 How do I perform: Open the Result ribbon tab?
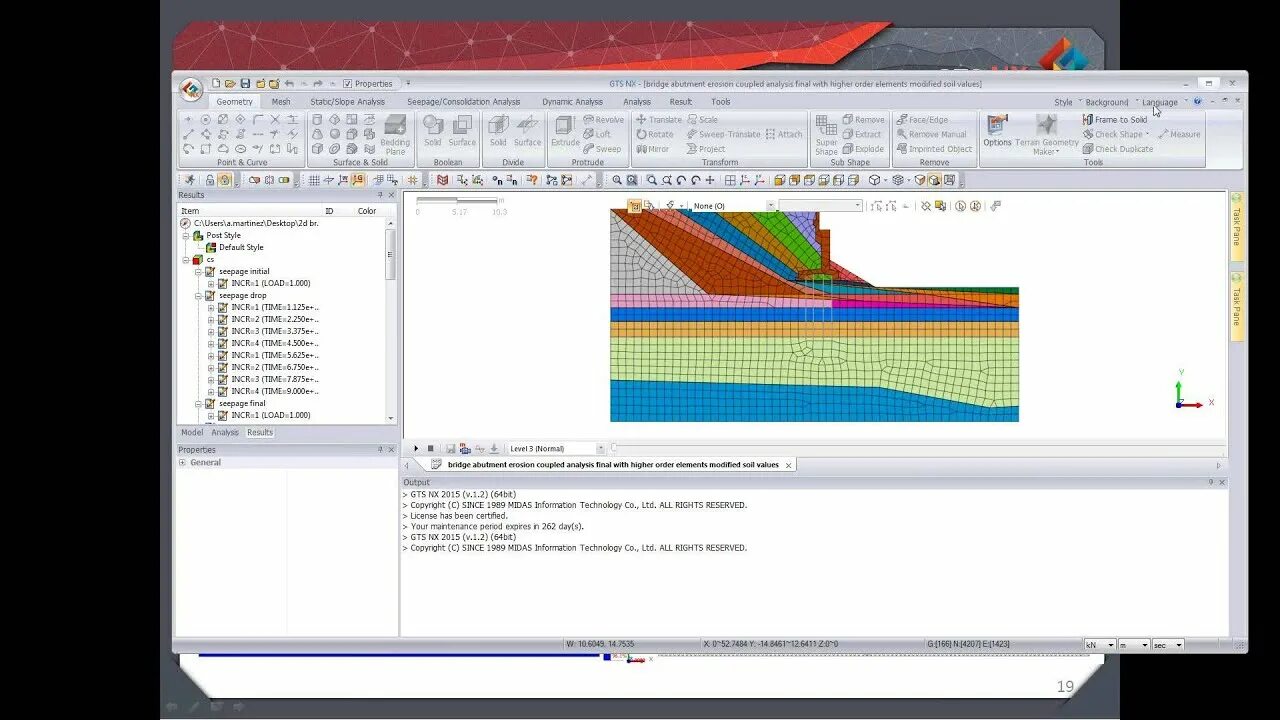(681, 102)
